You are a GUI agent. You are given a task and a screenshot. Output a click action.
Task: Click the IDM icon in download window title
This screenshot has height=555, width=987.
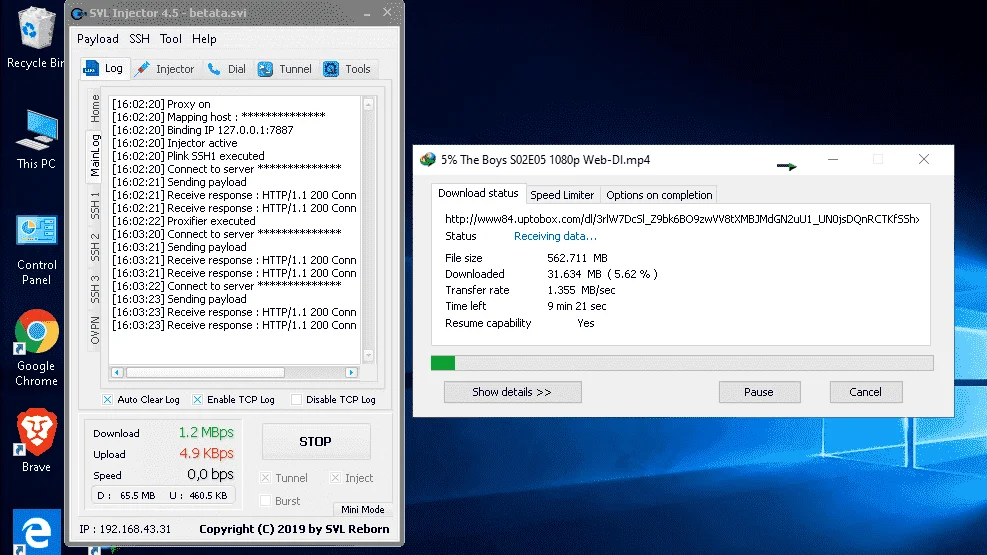pos(428,160)
